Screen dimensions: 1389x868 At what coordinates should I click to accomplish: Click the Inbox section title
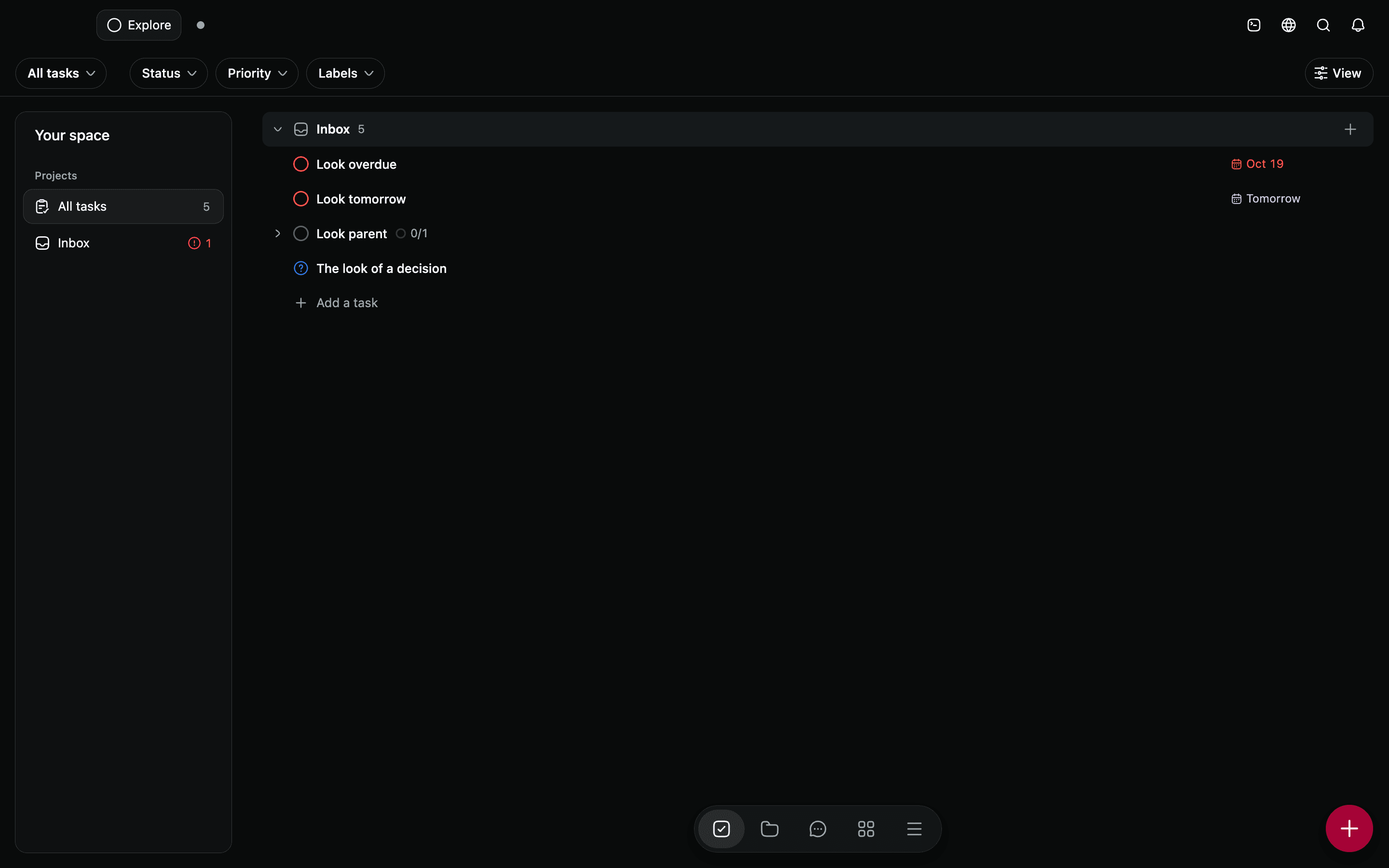[333, 129]
